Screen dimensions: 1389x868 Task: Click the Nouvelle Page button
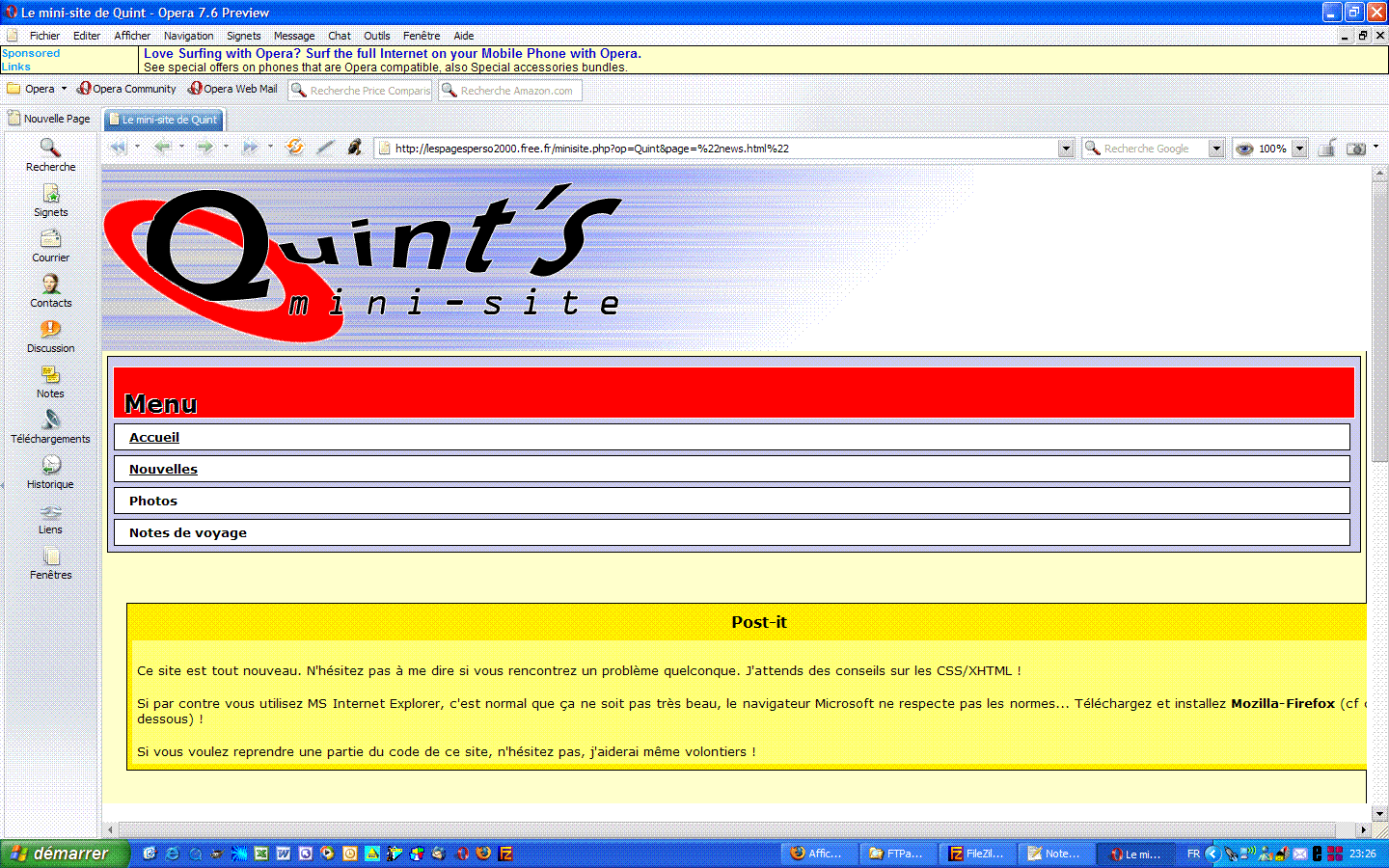click(x=49, y=119)
